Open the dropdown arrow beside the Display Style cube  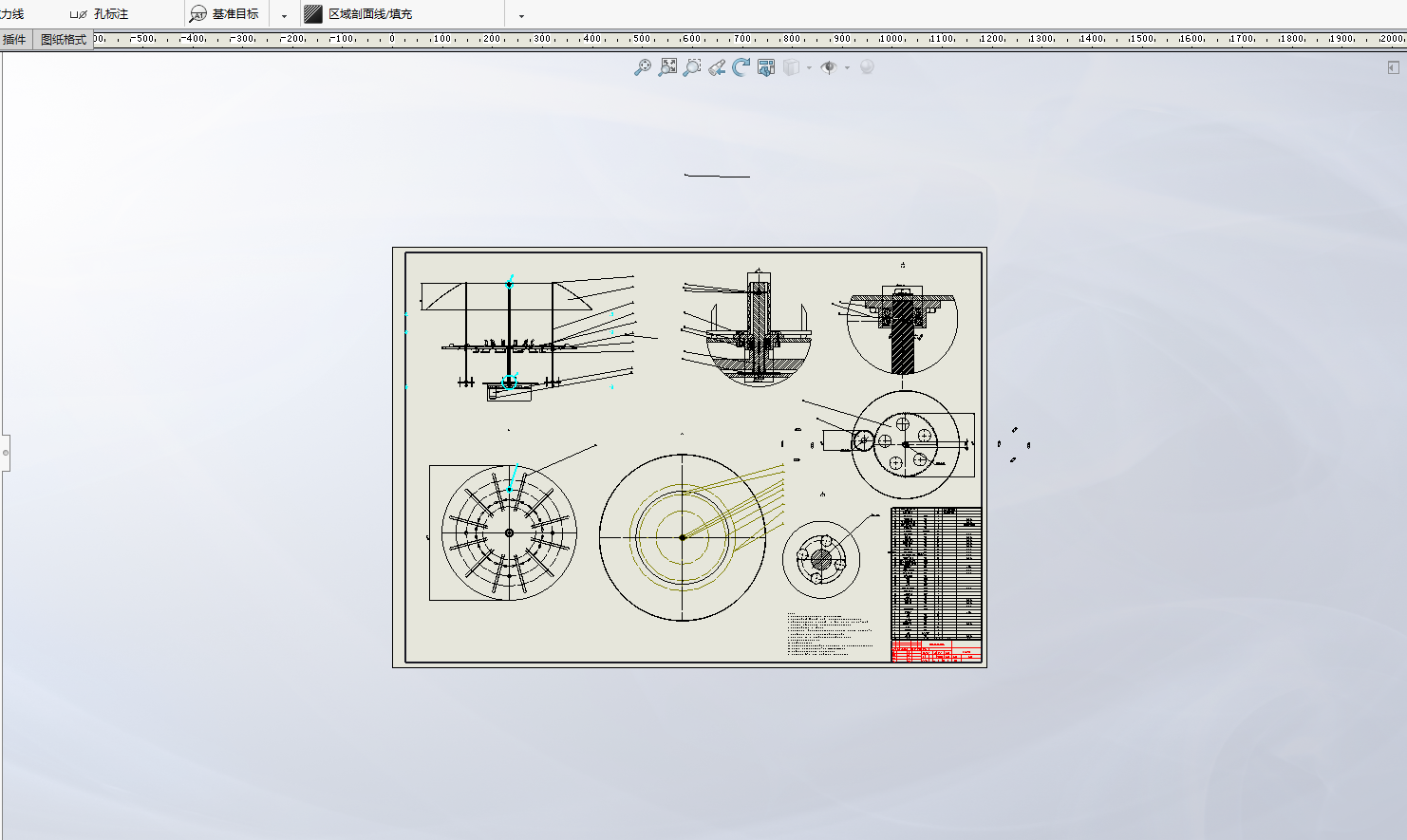(809, 67)
